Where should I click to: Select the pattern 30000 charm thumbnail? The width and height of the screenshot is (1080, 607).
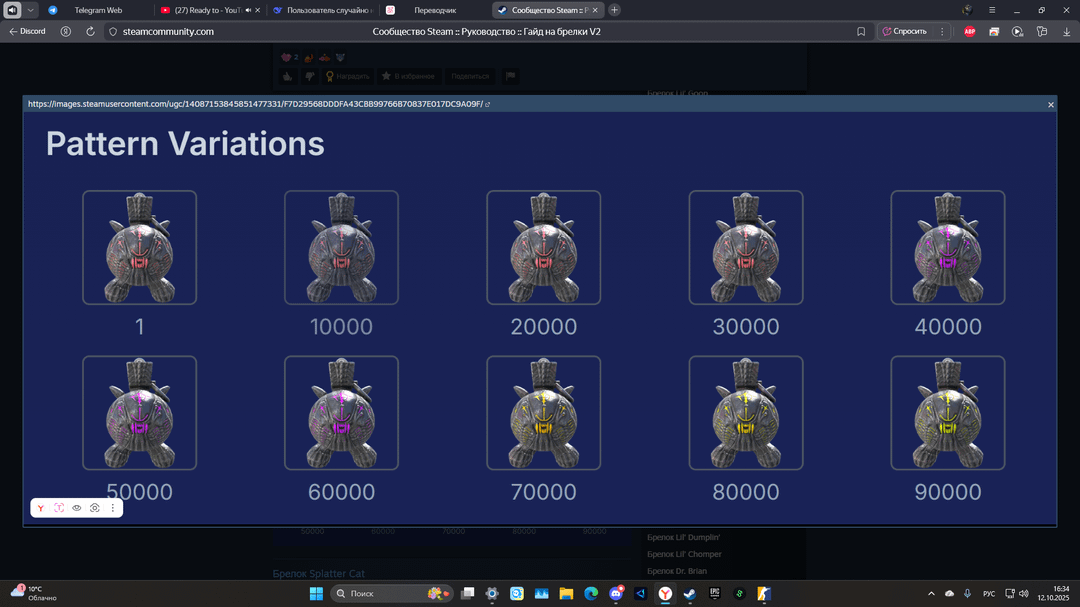coord(745,247)
